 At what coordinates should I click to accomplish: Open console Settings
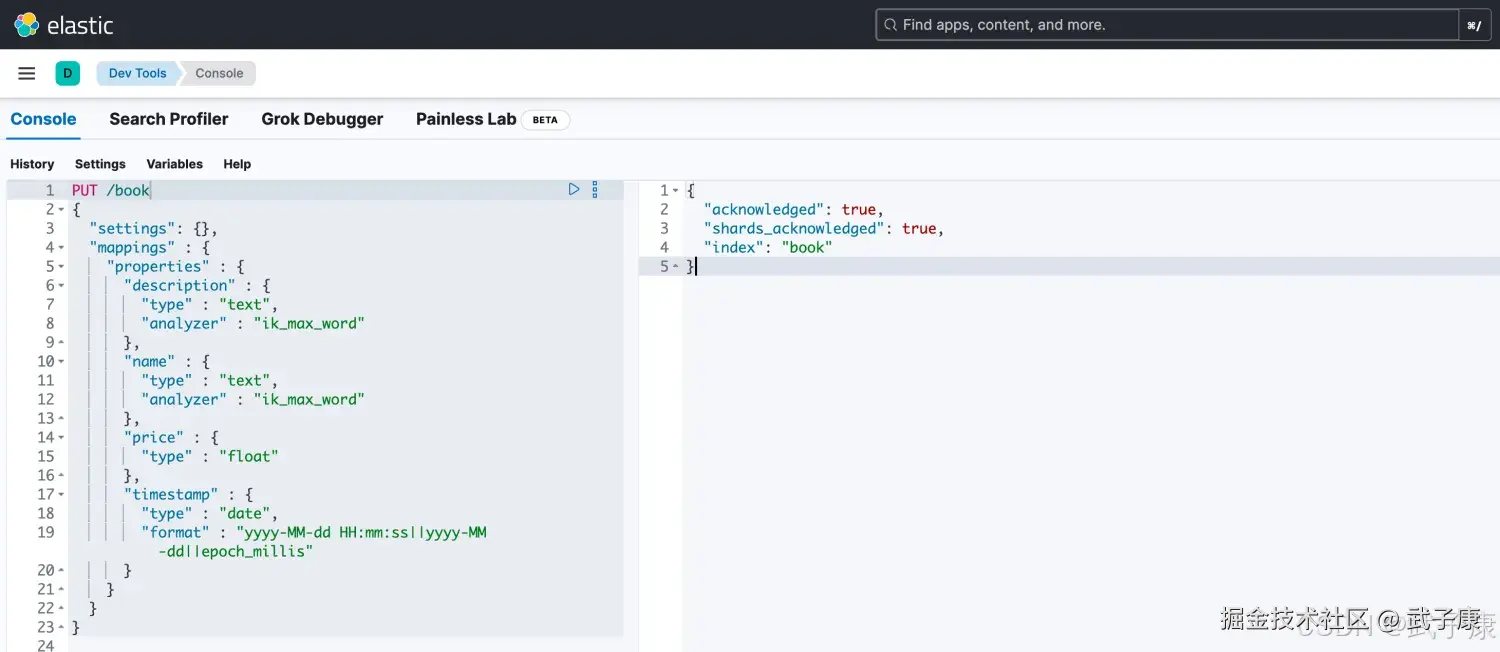(100, 164)
